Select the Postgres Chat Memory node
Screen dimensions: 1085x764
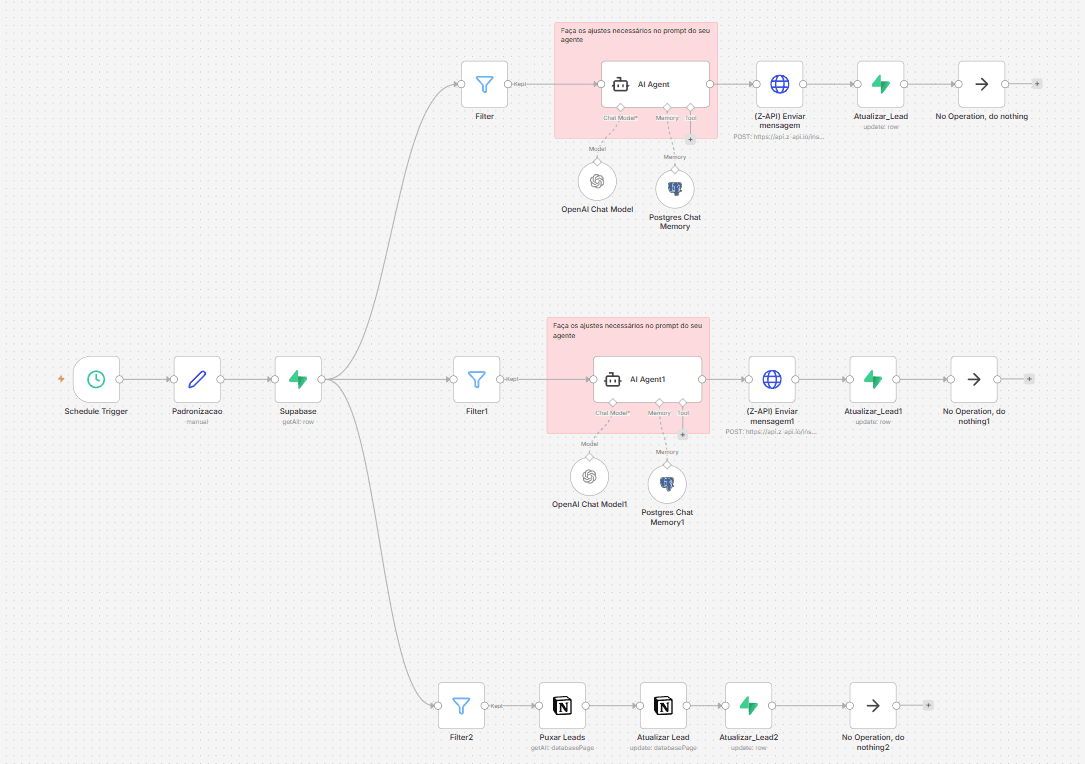coord(675,189)
